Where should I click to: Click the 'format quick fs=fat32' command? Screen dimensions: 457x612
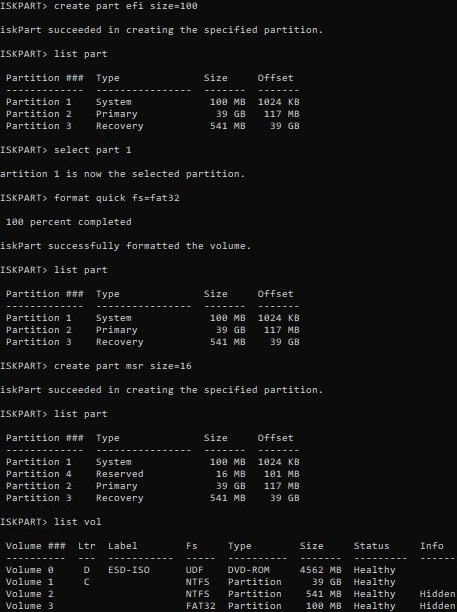pos(117,198)
